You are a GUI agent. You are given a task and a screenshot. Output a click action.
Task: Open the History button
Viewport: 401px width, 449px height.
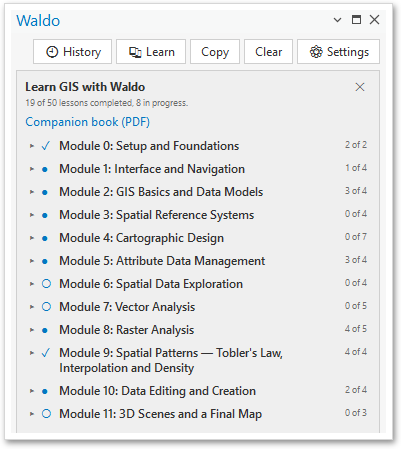point(72,52)
